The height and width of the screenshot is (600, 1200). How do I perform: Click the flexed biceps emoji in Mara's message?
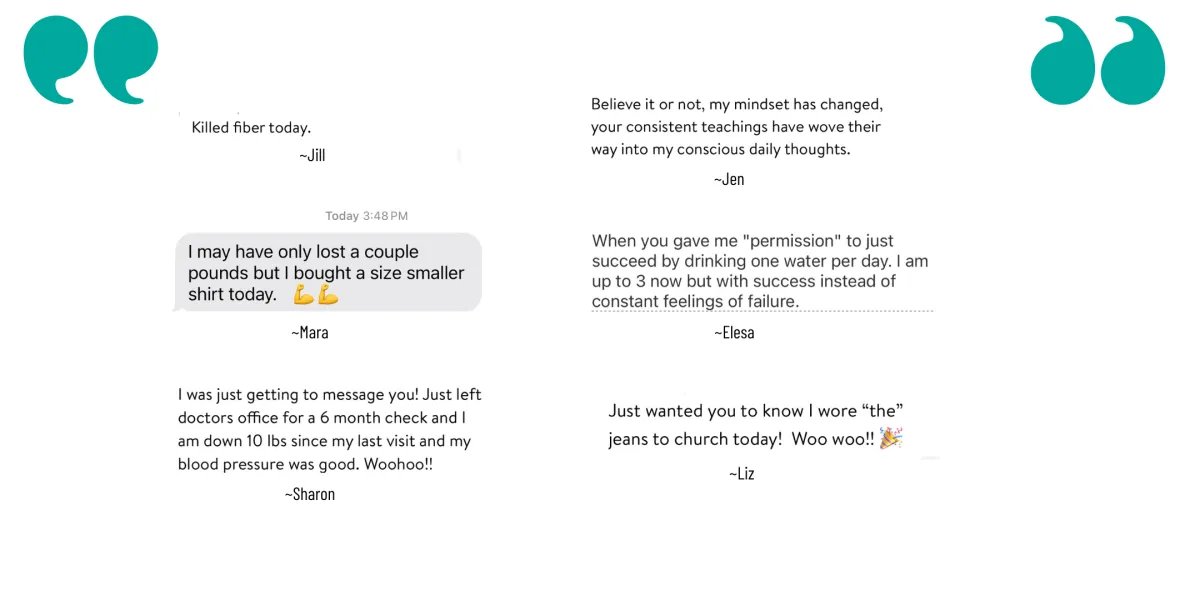(316, 295)
